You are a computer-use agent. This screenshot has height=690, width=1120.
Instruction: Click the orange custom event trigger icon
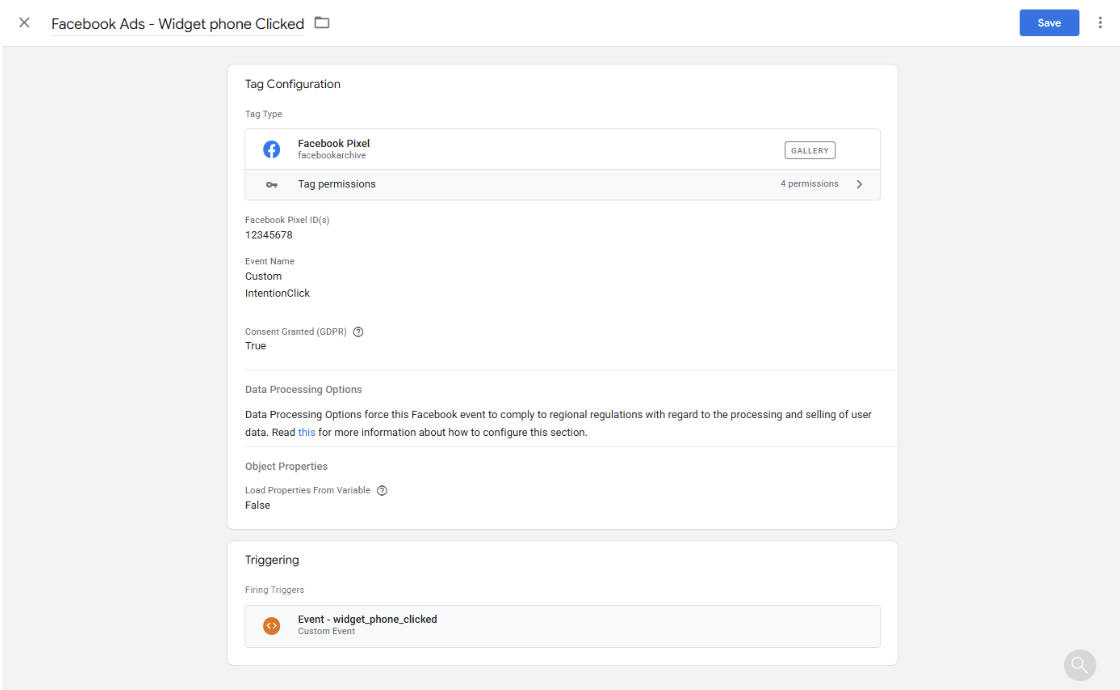271,626
